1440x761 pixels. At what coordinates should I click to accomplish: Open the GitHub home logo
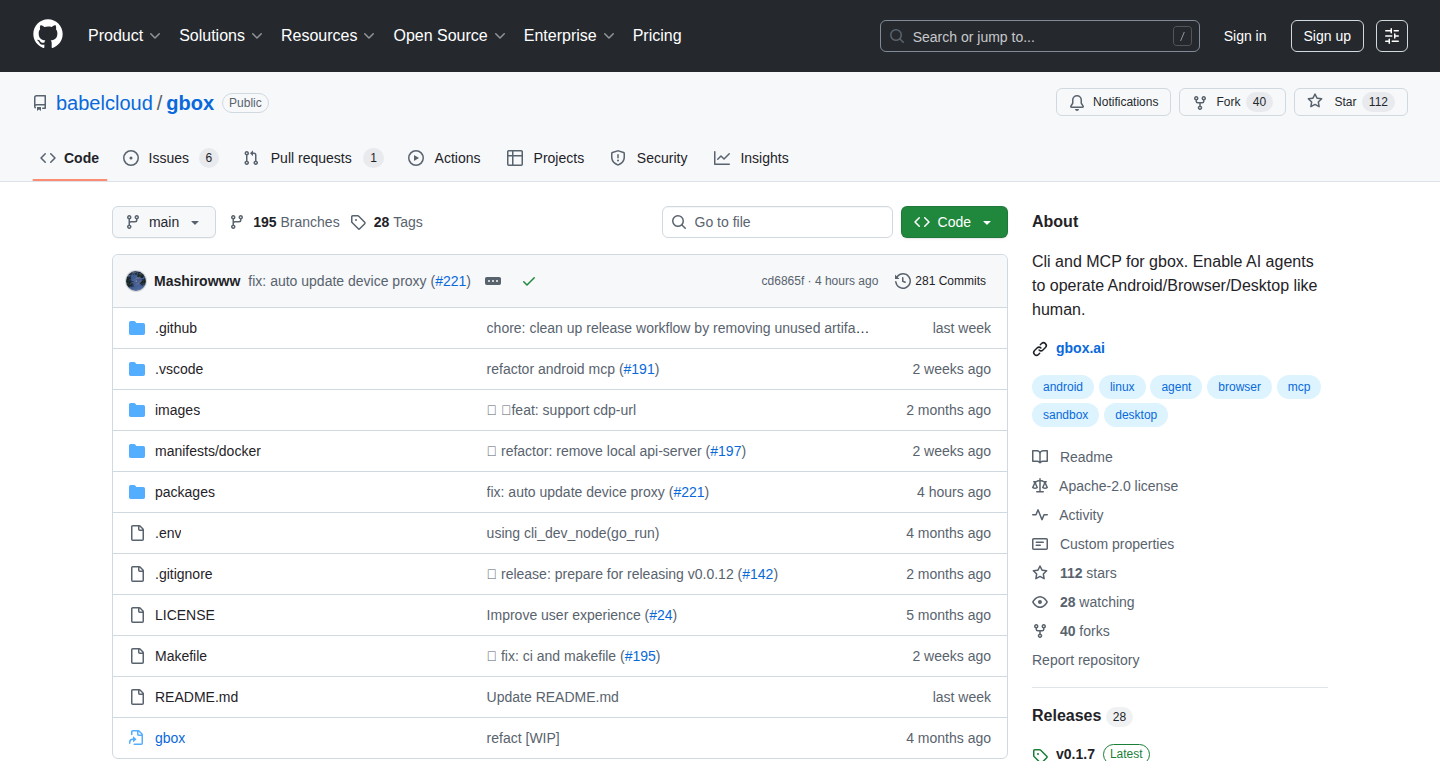tap(48, 35)
